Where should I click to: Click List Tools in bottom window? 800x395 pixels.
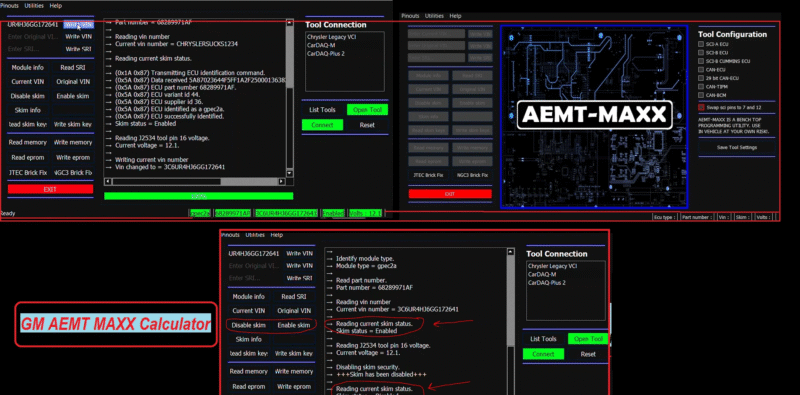(543, 339)
